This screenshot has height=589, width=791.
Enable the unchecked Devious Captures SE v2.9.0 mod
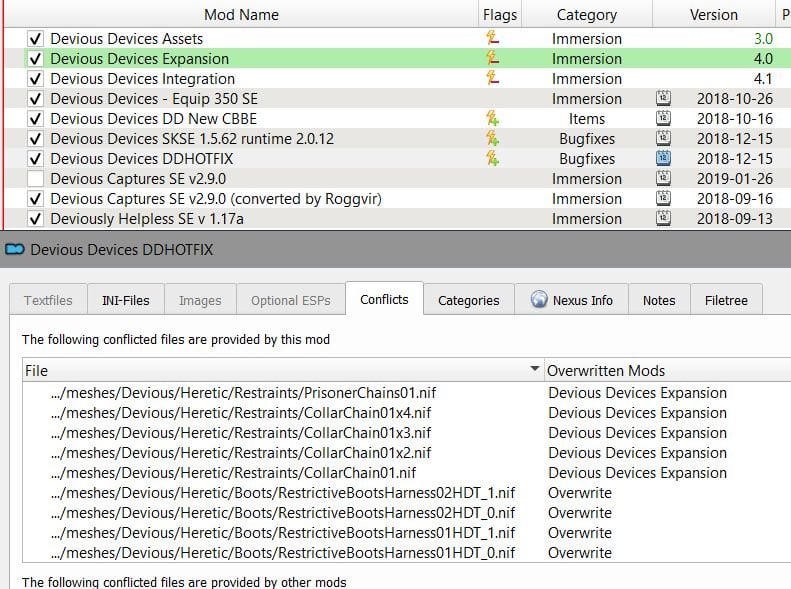(35, 179)
